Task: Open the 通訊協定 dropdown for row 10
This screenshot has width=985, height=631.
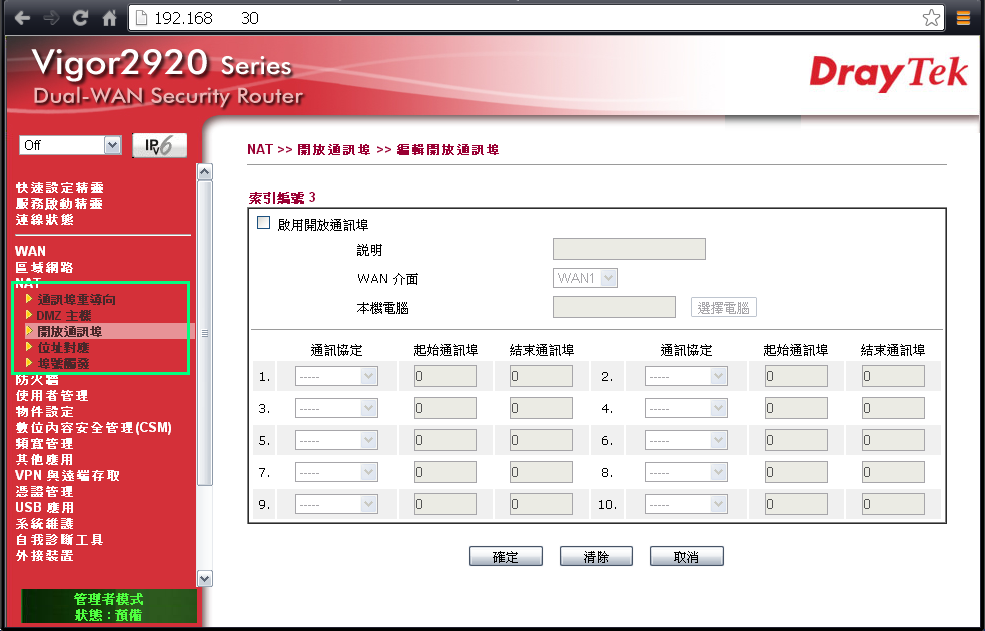Action: 686,504
